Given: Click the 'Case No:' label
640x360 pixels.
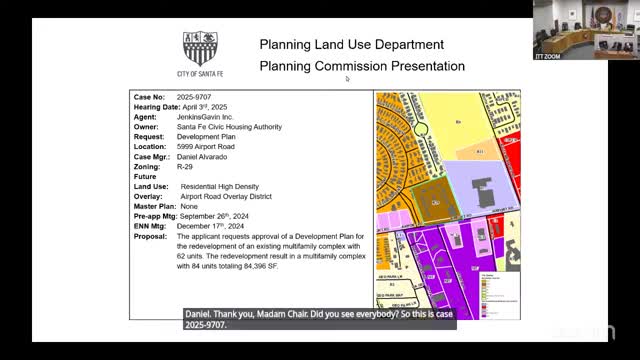Looking at the screenshot, I should [x=149, y=97].
